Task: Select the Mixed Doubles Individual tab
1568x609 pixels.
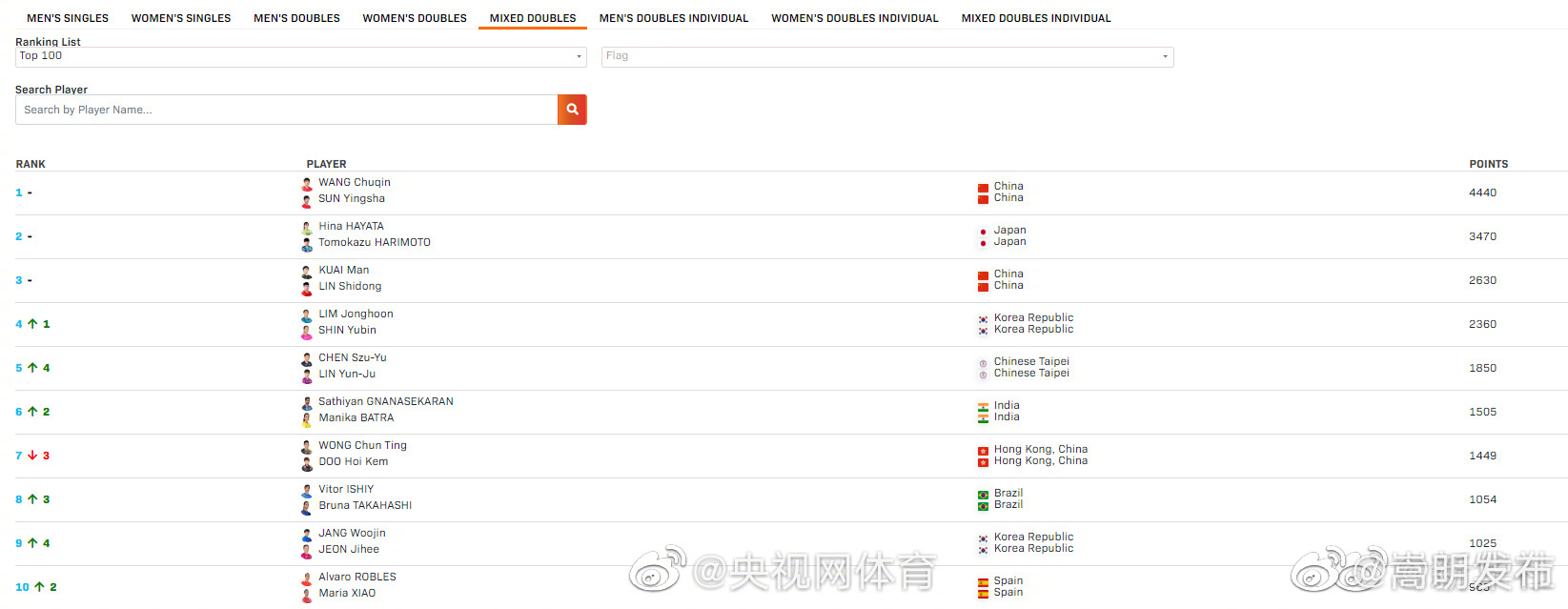Action: (x=1036, y=18)
